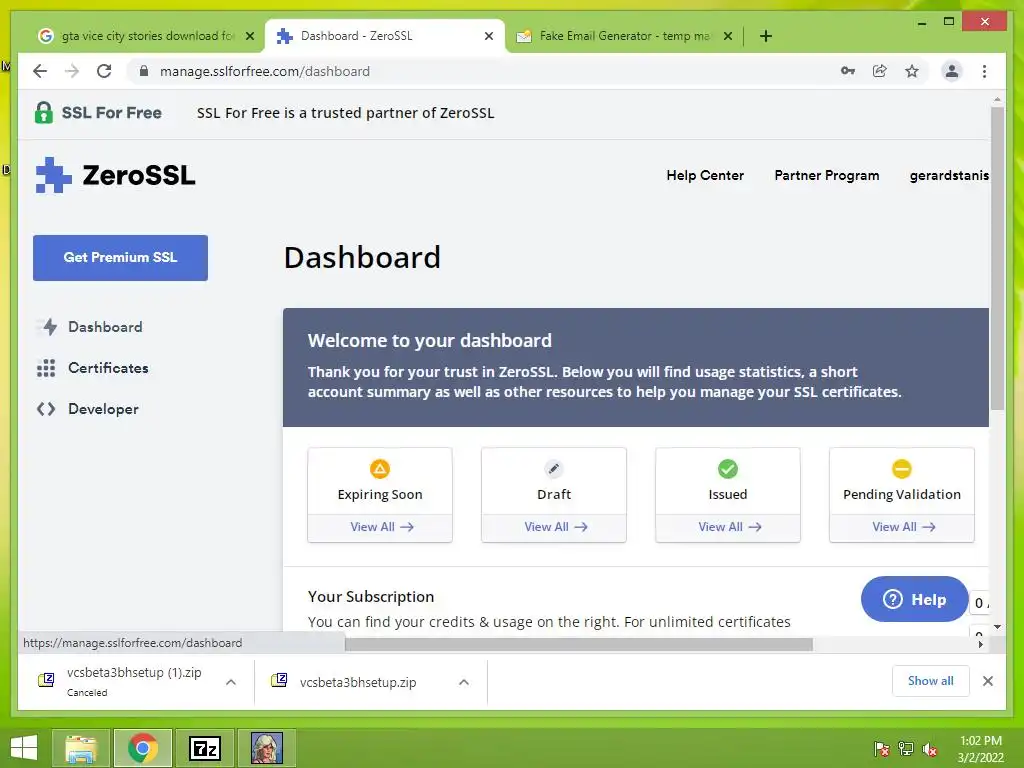Open a new browser tab
1024x768 pixels.
tap(766, 36)
